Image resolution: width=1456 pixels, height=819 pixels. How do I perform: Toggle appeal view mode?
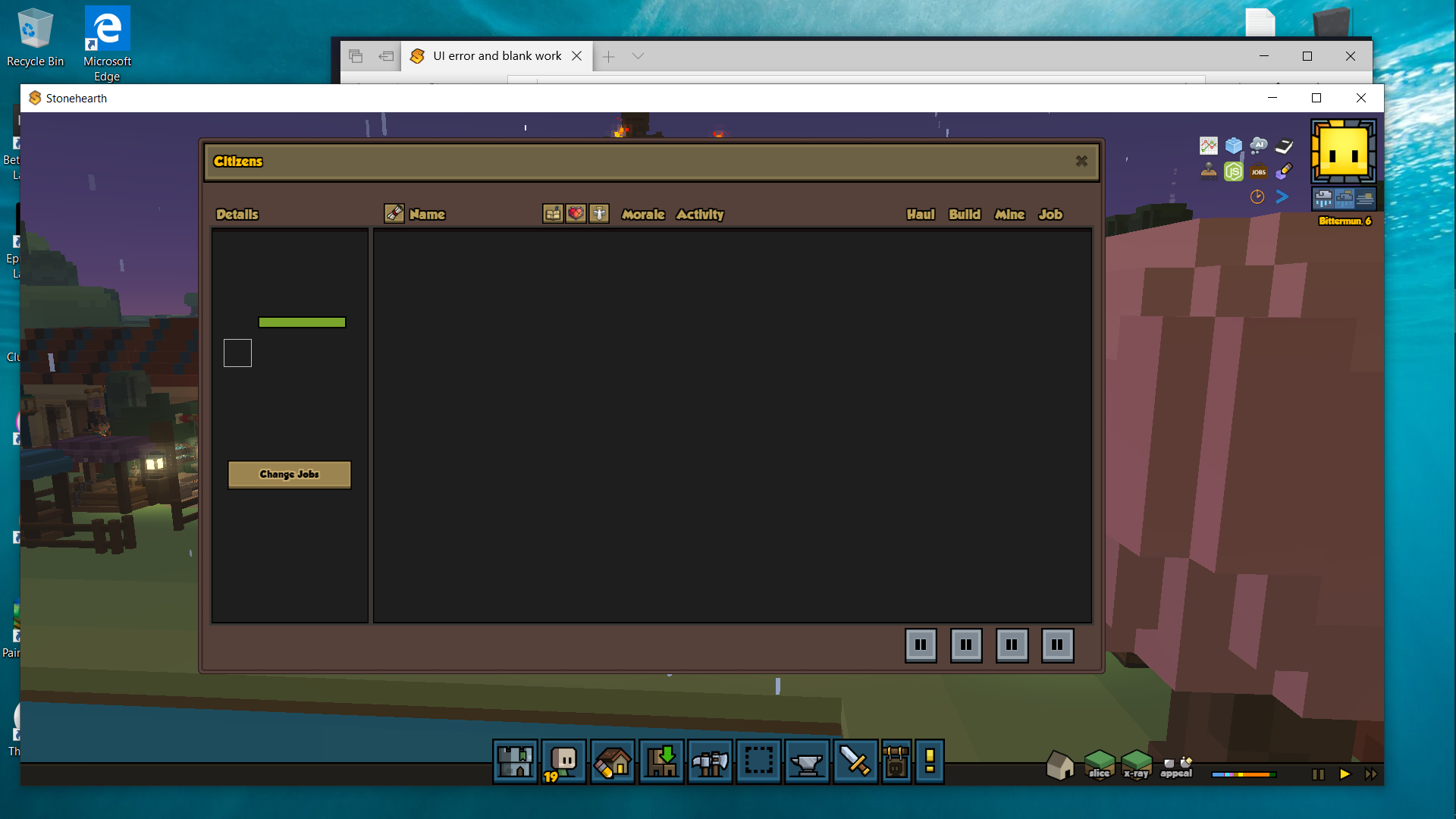pos(1176,767)
